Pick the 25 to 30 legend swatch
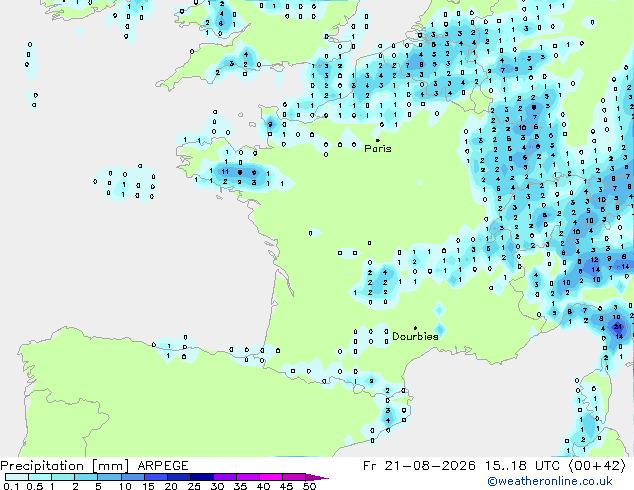Screen dimensions: 634x490 click(202, 477)
